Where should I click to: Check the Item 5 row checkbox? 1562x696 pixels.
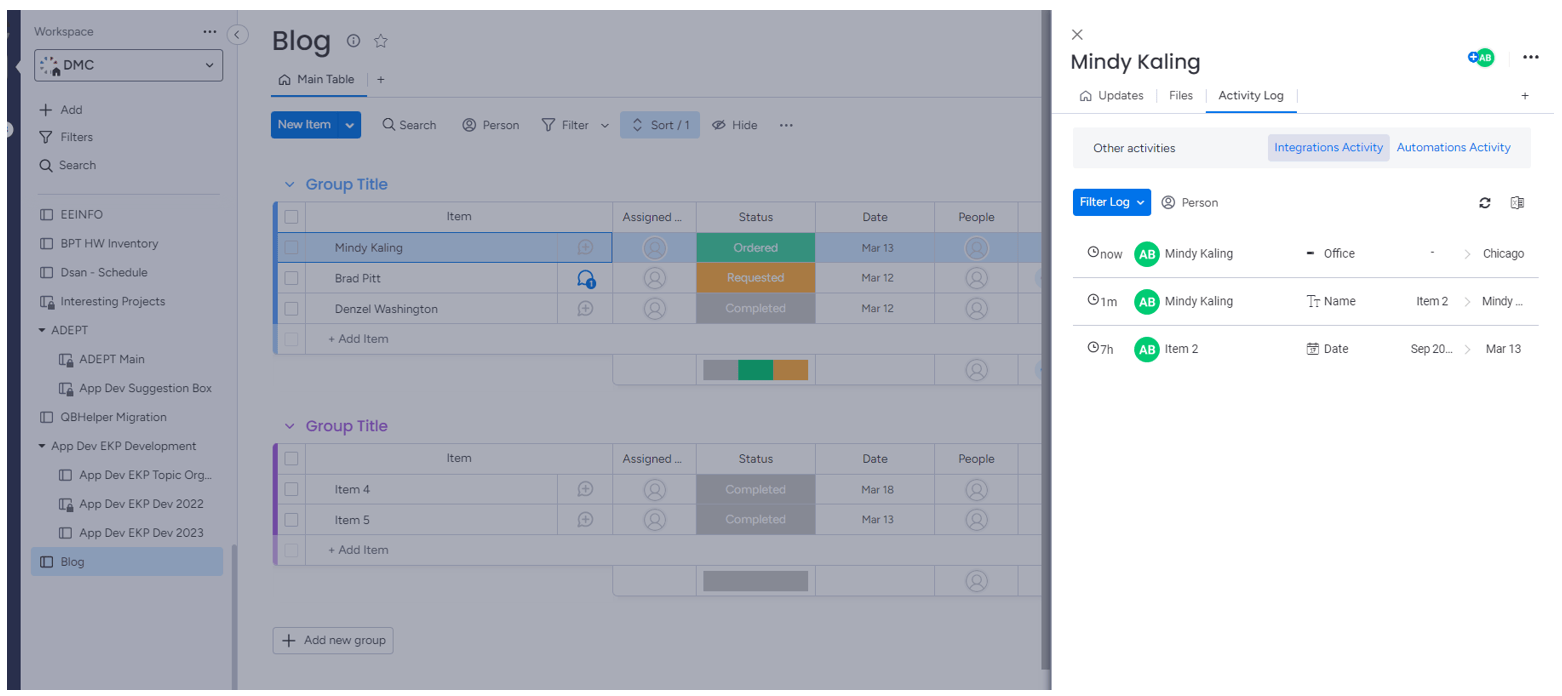291,520
